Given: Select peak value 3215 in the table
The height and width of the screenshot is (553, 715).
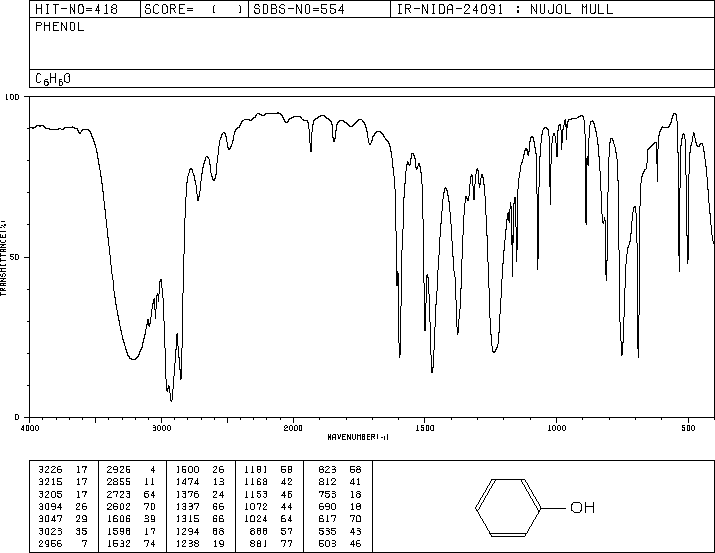Looking at the screenshot, I should coord(50,482).
